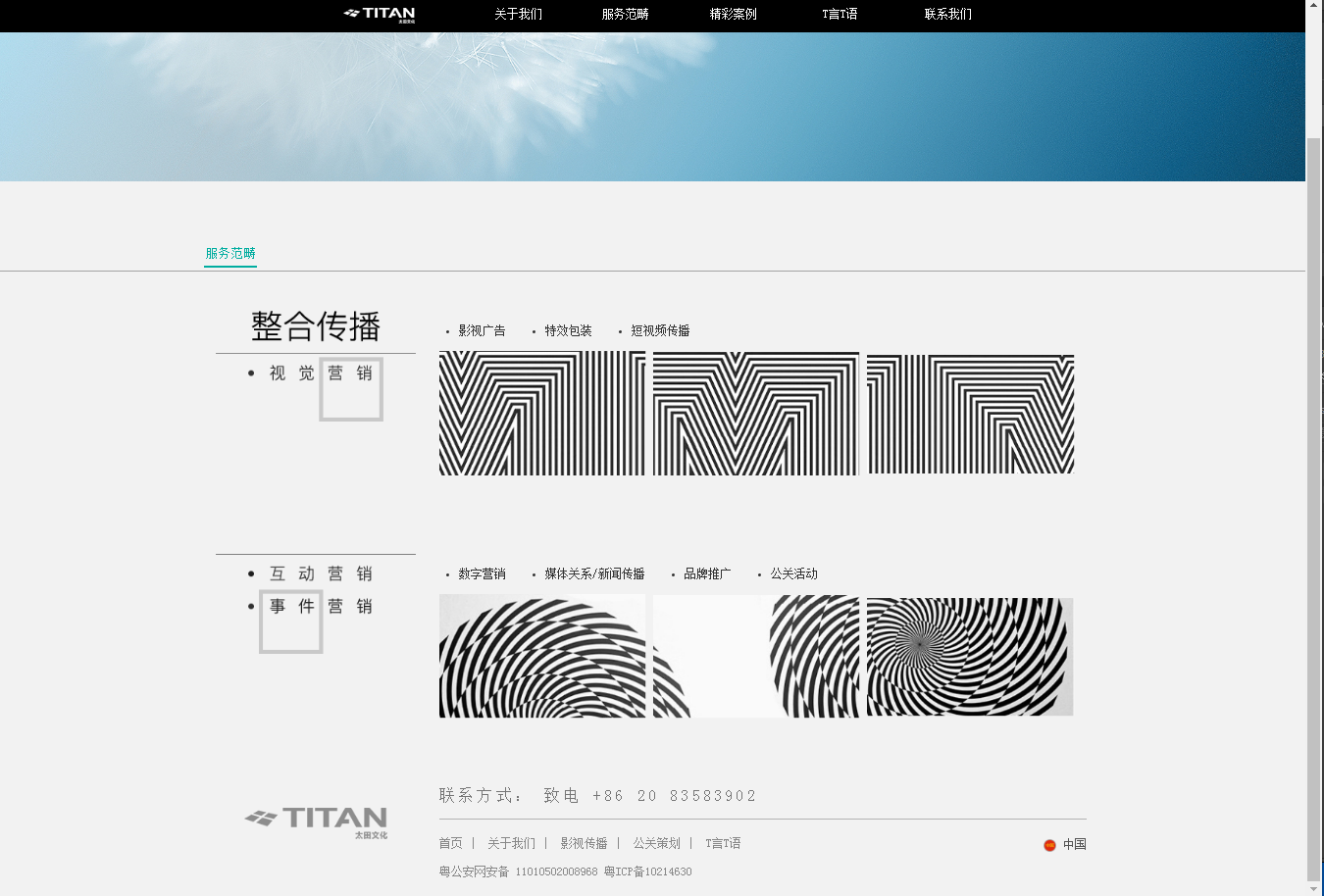Open first striped zigzag pattern thumbnail
This screenshot has width=1324, height=896.
point(542,414)
